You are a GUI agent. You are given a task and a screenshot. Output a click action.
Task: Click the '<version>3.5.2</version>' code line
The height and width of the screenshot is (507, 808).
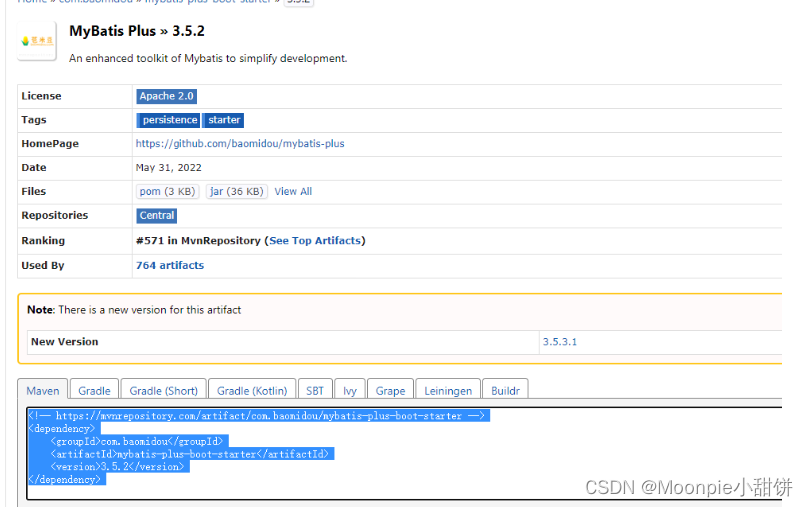tap(117, 467)
